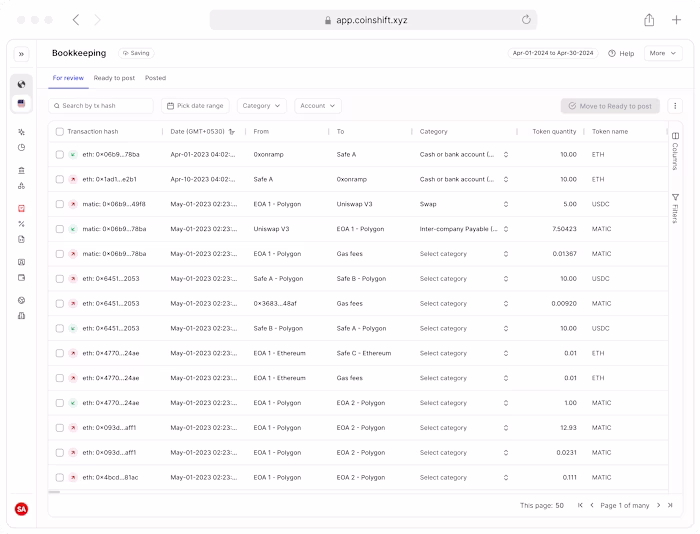700x534 pixels.
Task: Open the document file icon in sidebar
Action: tap(21, 239)
